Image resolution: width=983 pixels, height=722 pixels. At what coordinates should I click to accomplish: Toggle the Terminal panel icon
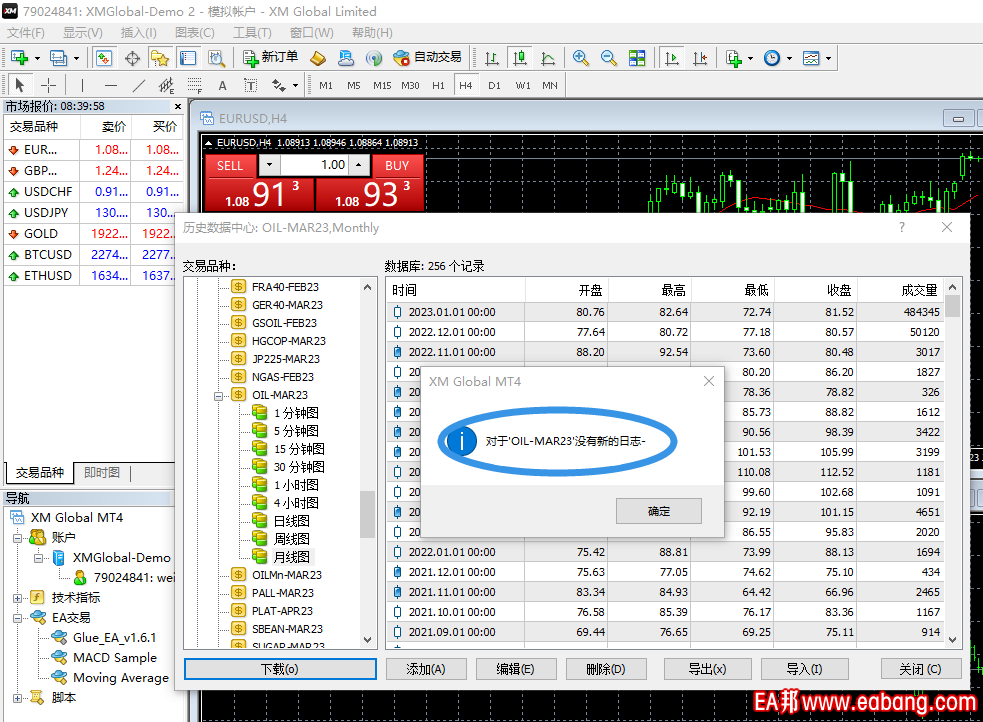pos(188,58)
